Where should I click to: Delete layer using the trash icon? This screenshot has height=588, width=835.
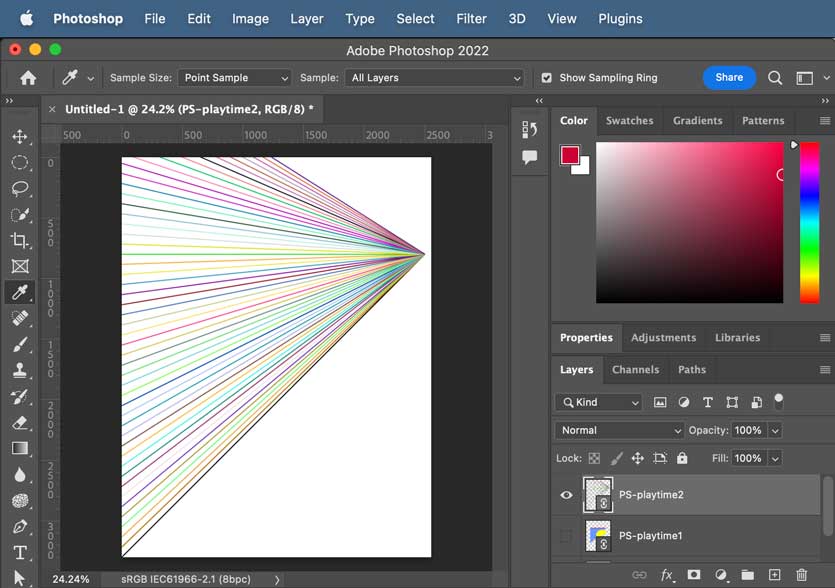point(801,575)
